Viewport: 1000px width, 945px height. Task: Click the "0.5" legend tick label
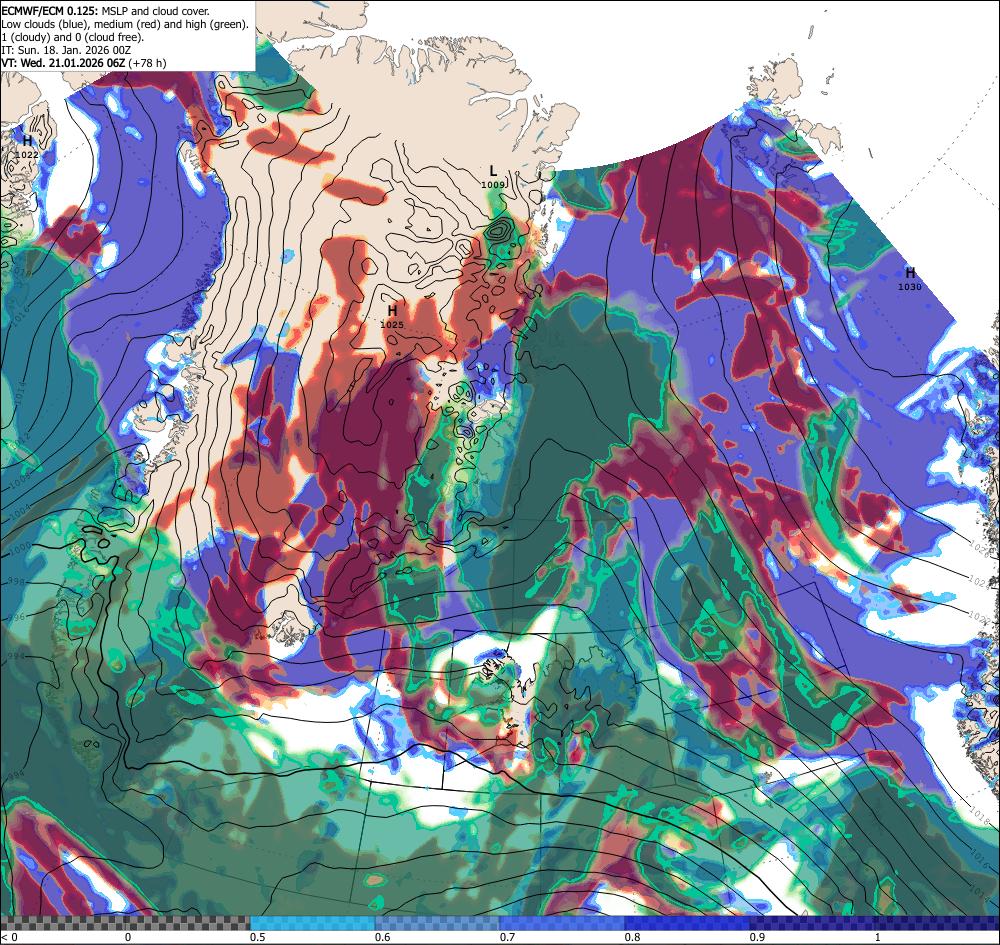[x=258, y=937]
